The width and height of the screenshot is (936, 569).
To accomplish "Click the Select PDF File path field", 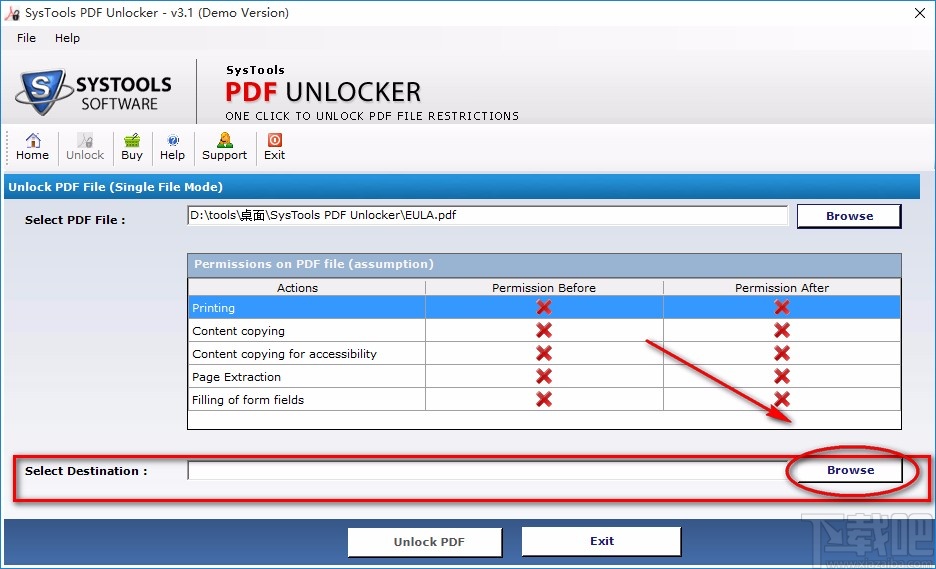I will [487, 216].
